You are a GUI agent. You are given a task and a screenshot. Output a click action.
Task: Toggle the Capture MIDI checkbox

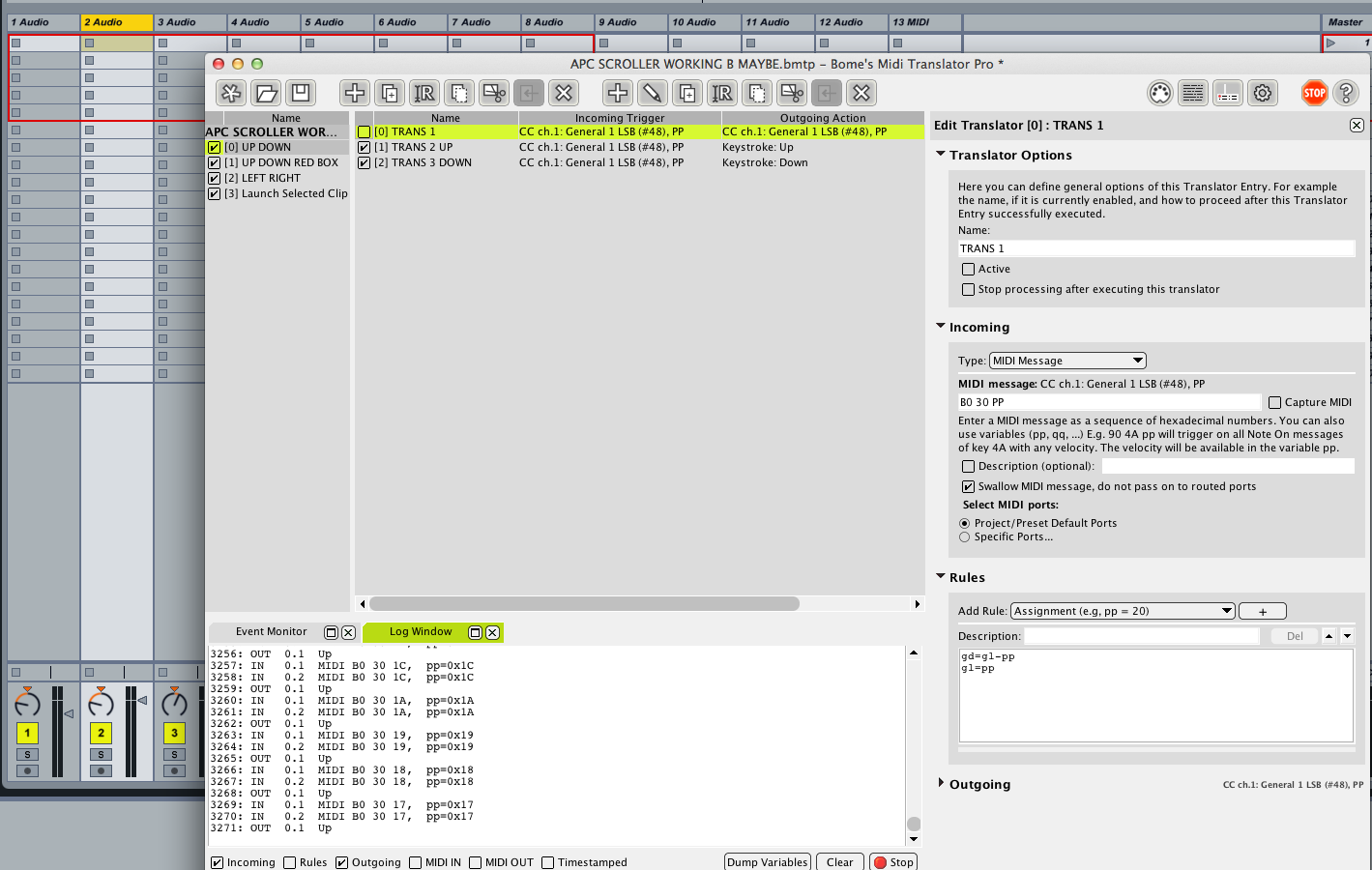point(1274,402)
